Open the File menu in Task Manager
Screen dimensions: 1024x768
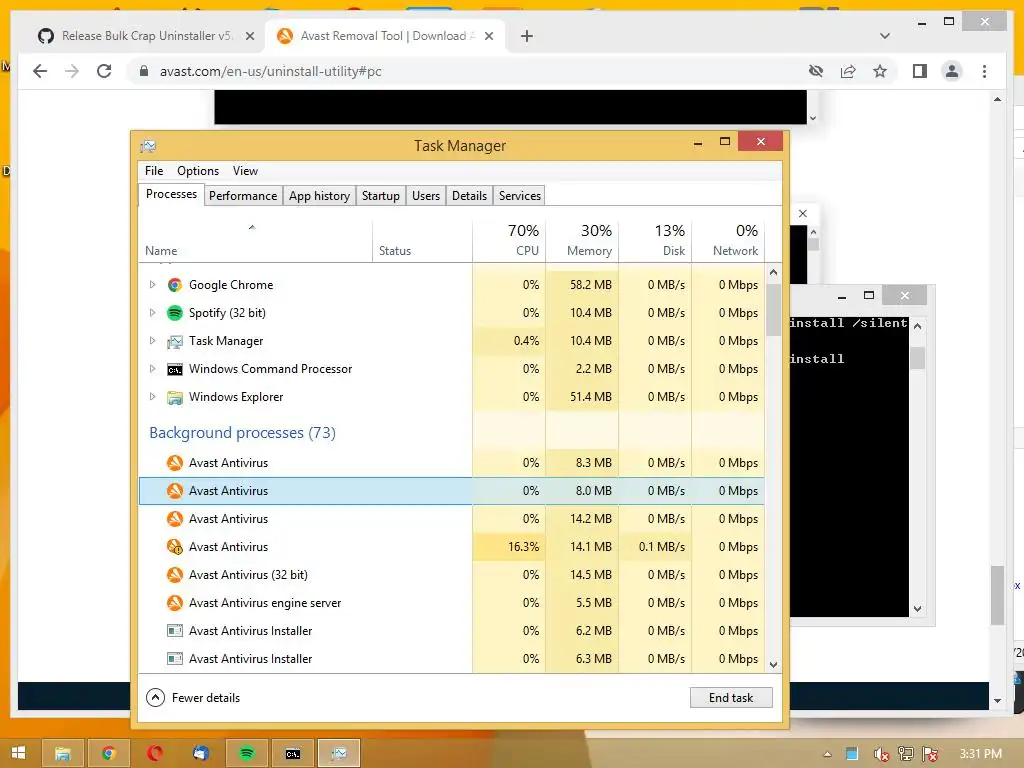click(x=154, y=171)
